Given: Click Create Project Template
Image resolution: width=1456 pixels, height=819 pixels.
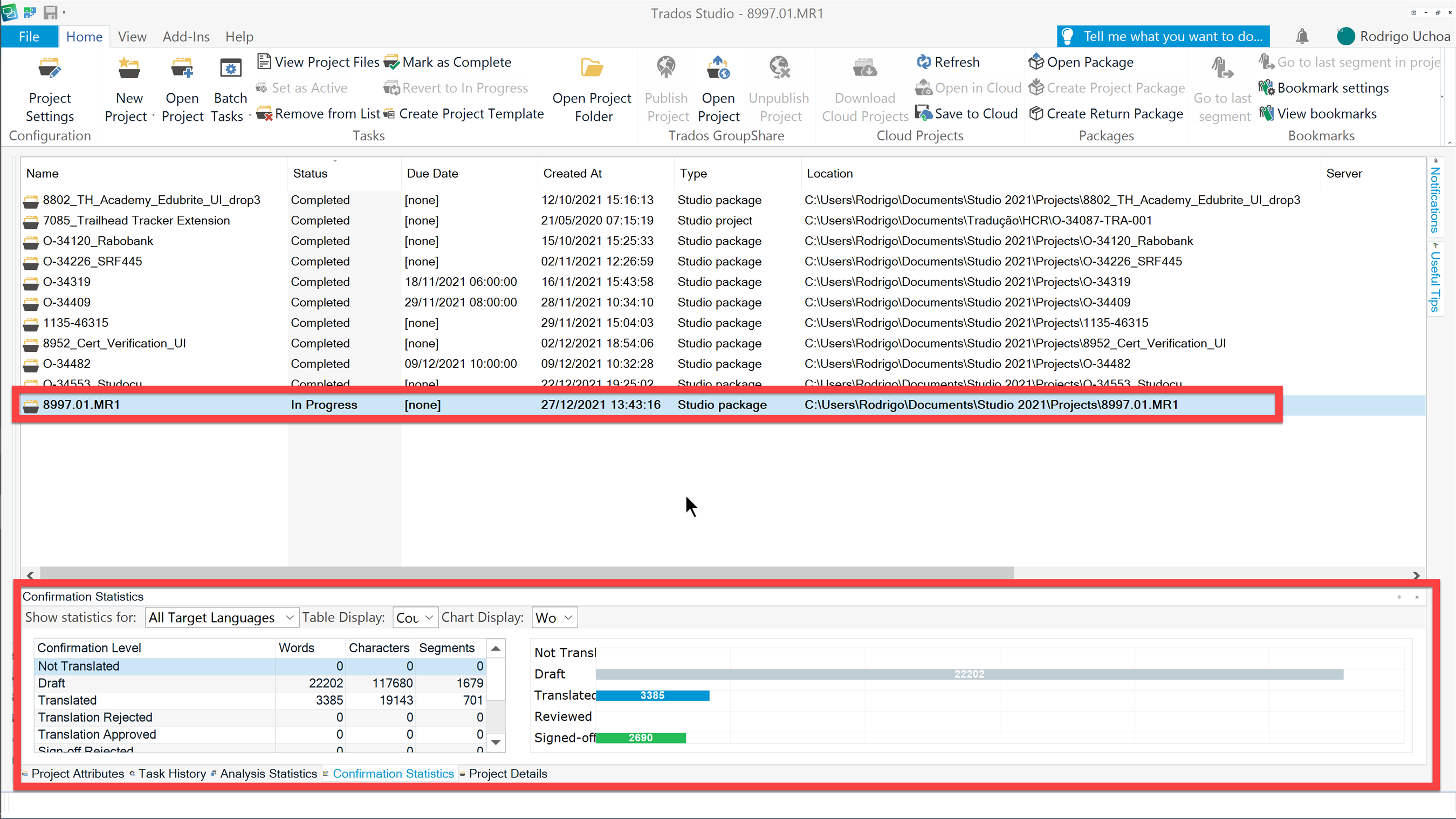Looking at the screenshot, I should pyautogui.click(x=463, y=114).
